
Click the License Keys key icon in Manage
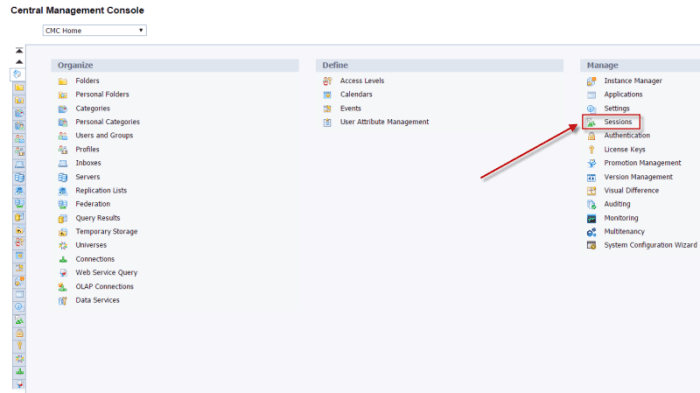[x=592, y=150]
